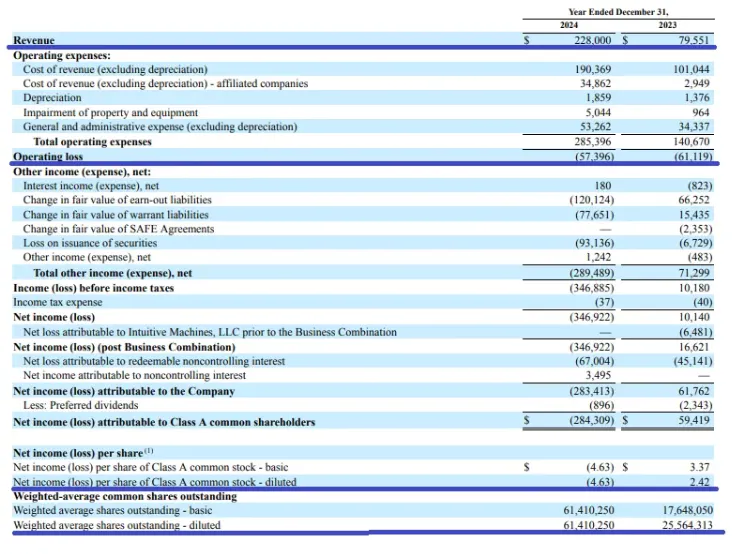Click preferred dividends value (896)
This screenshot has height=554, width=733.
click(601, 405)
